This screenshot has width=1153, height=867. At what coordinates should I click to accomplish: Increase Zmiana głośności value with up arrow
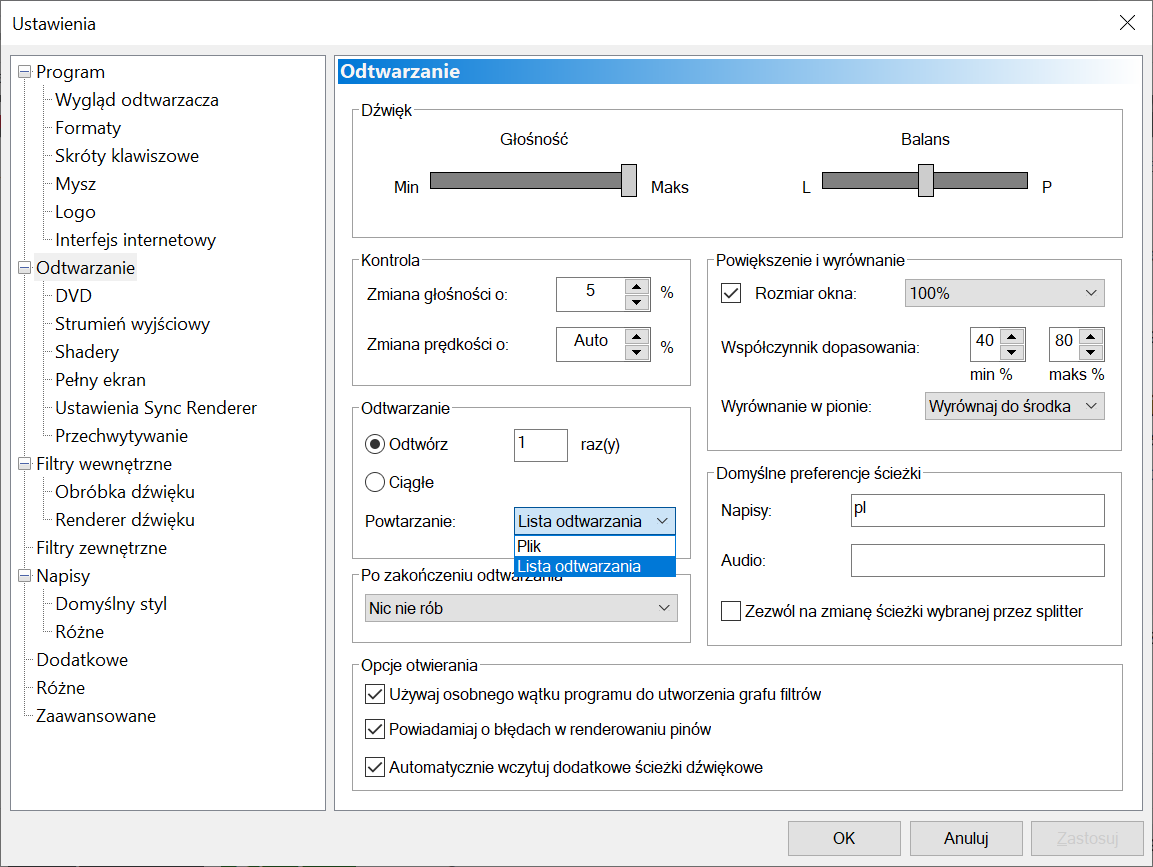click(637, 286)
